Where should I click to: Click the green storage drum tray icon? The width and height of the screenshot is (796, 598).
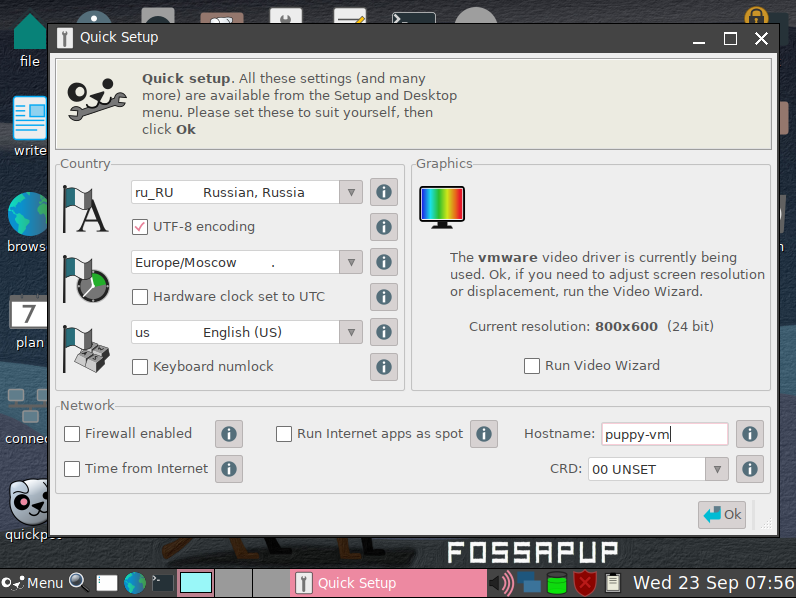coord(557,583)
